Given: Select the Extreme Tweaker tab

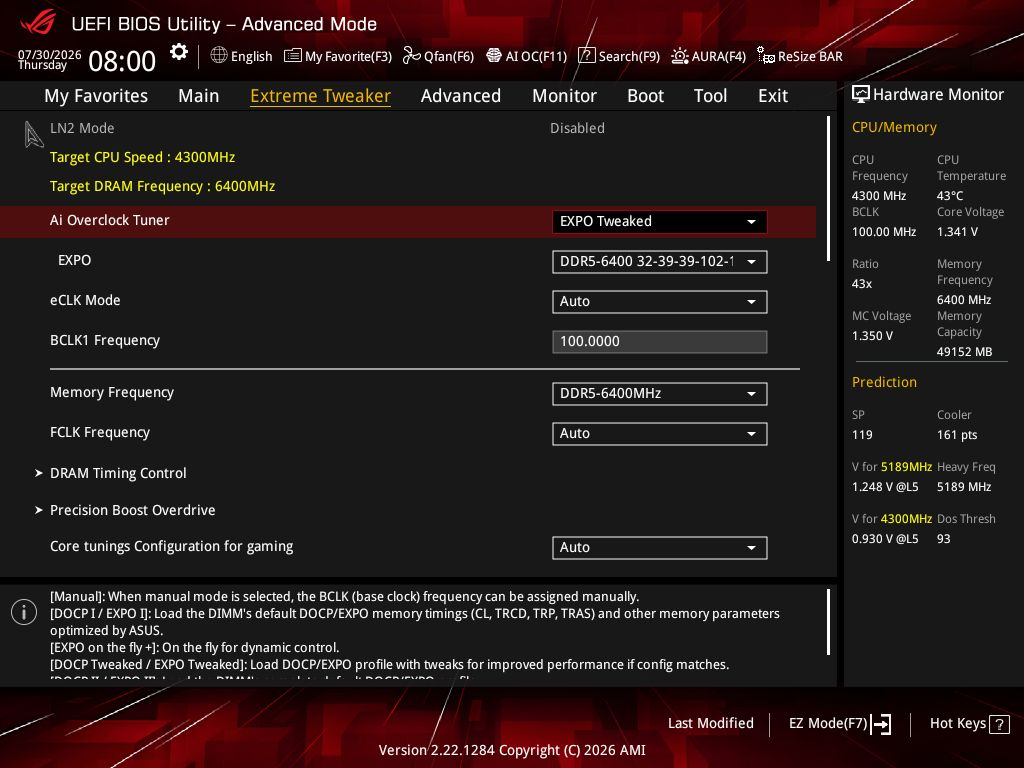Looking at the screenshot, I should pyautogui.click(x=321, y=96).
